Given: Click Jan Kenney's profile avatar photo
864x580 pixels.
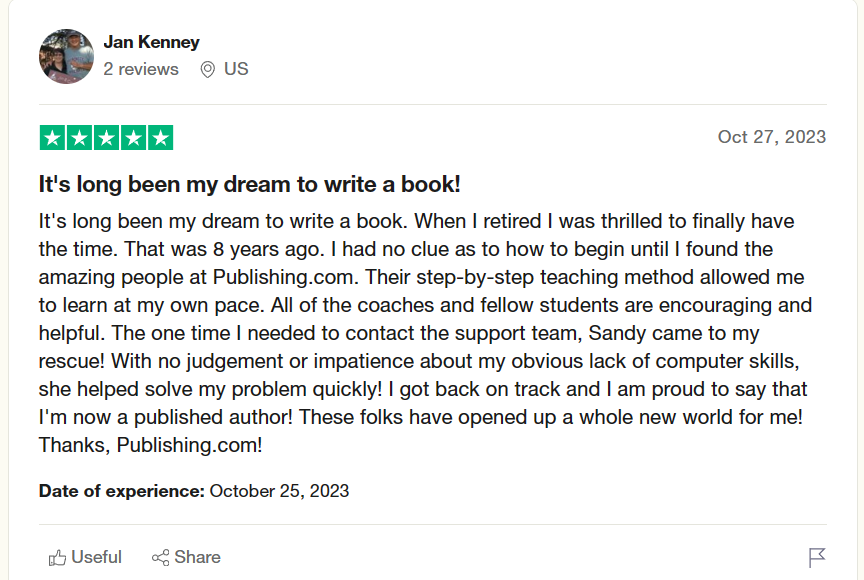Looking at the screenshot, I should coord(66,57).
